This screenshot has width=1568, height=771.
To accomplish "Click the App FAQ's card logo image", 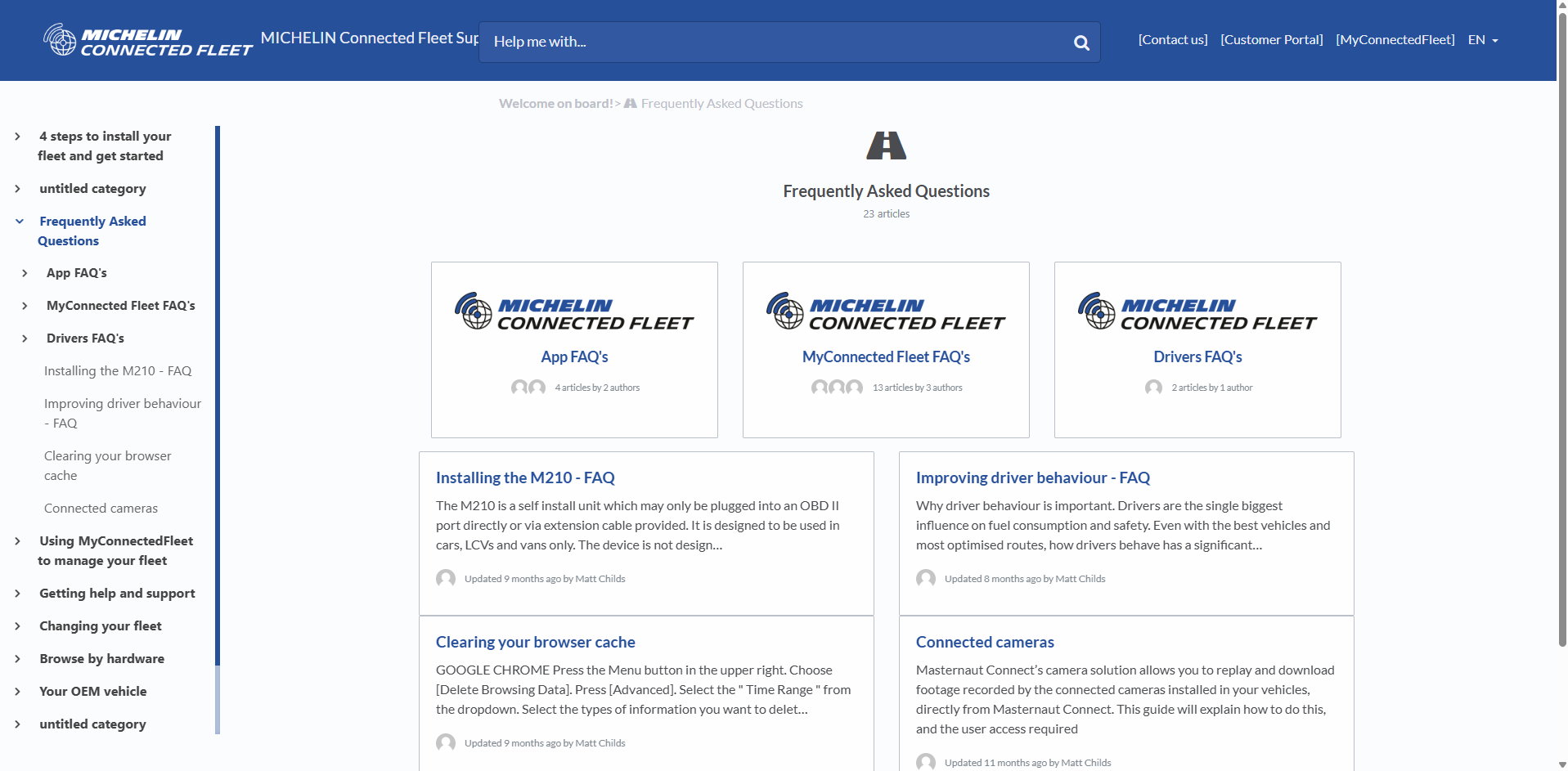I will 574,312.
